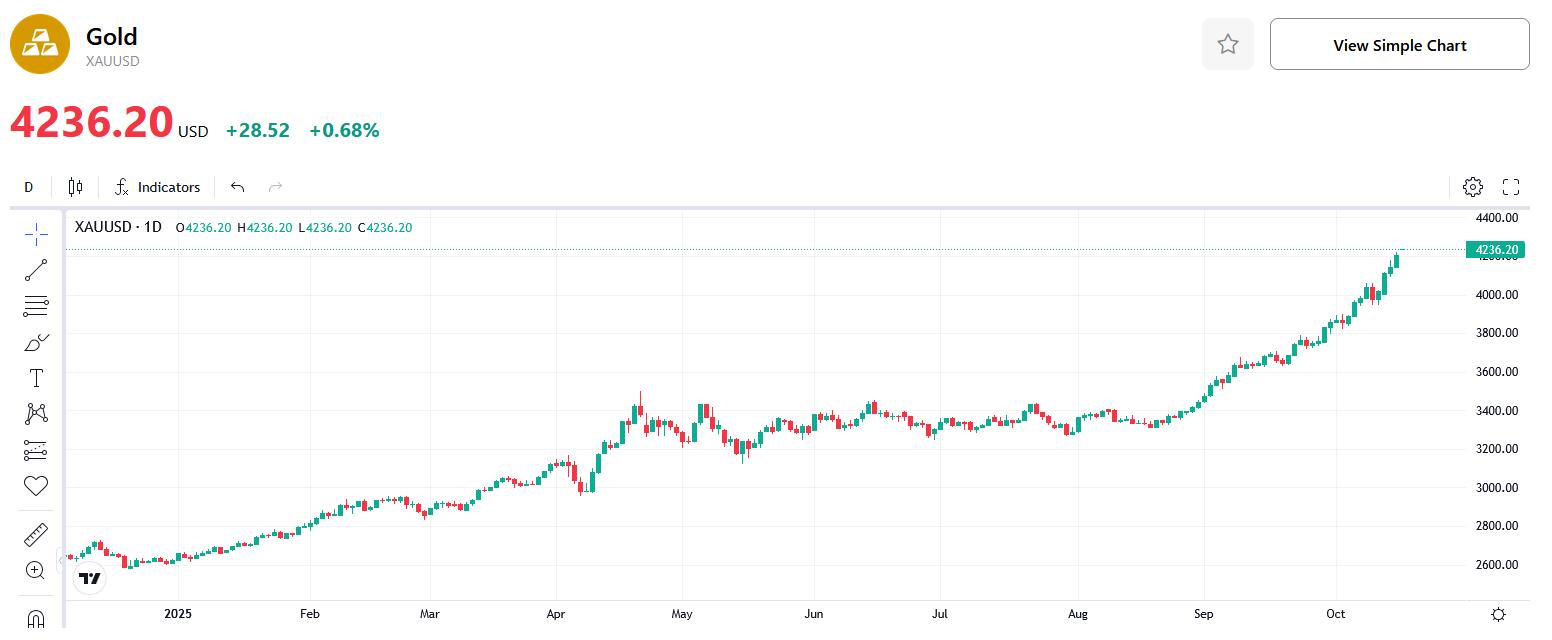
Task: Add Gold to favorites with the star
Action: point(1228,44)
